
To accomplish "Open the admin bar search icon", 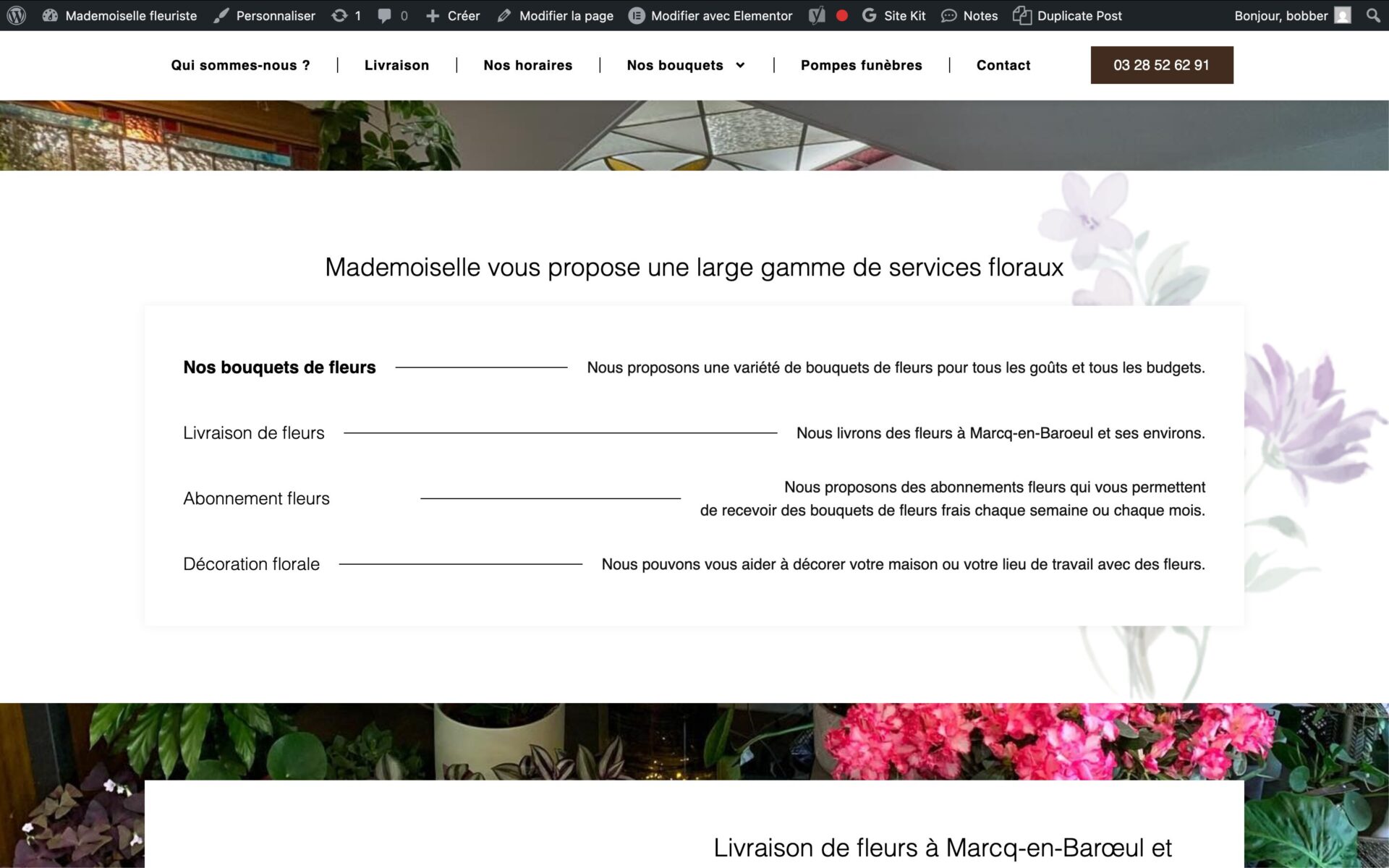I will tap(1373, 15).
